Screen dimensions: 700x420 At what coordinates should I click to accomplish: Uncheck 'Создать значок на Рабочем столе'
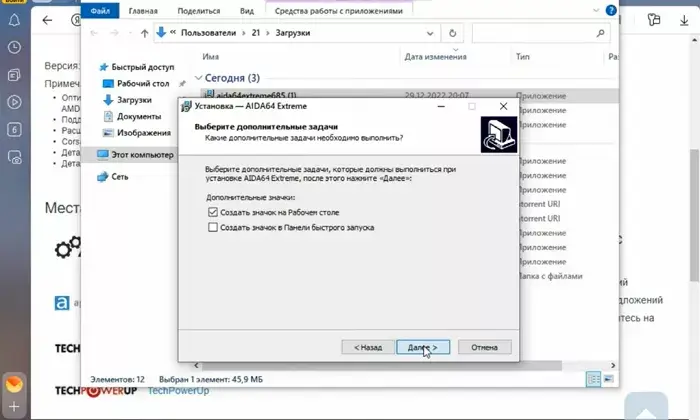point(212,213)
